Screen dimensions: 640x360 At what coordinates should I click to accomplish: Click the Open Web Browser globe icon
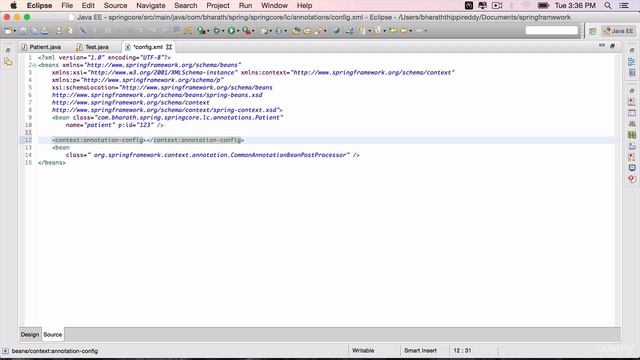[336, 31]
